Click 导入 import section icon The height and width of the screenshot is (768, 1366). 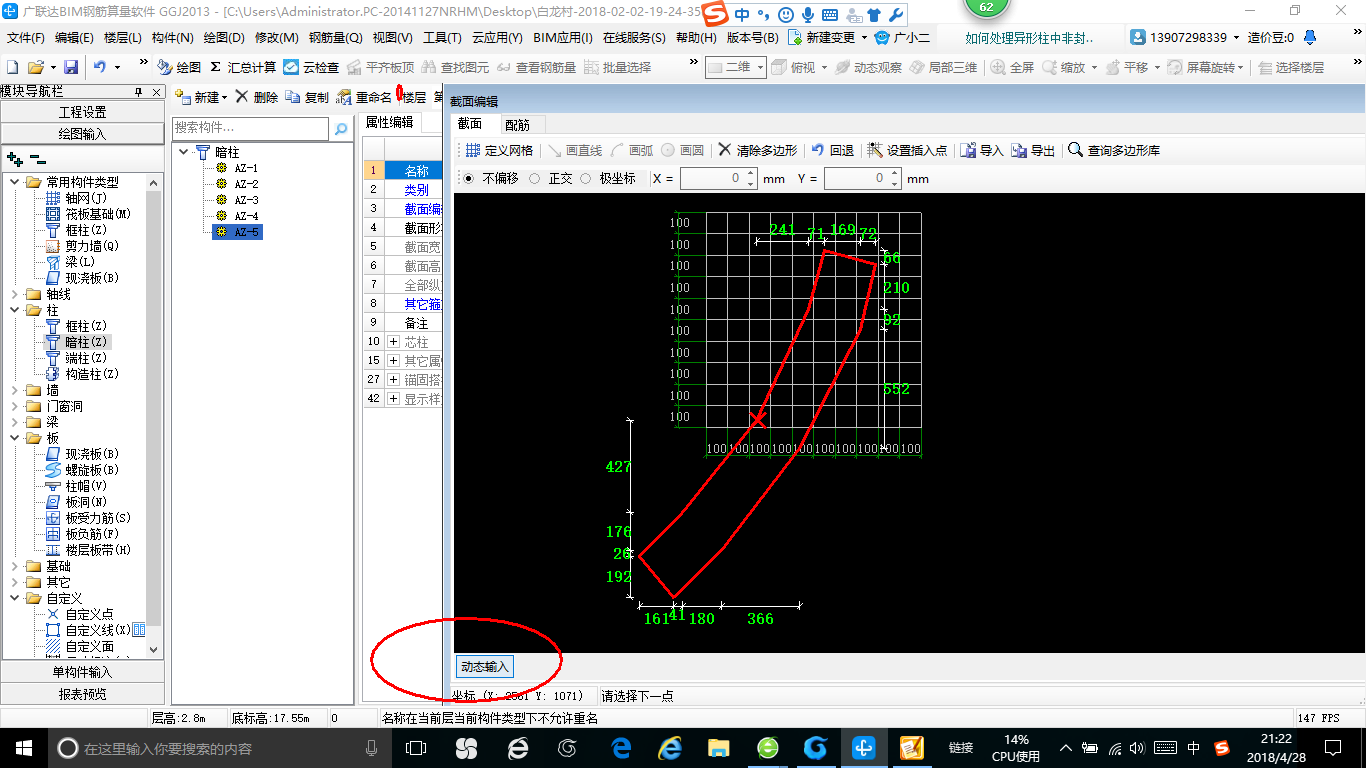981,150
